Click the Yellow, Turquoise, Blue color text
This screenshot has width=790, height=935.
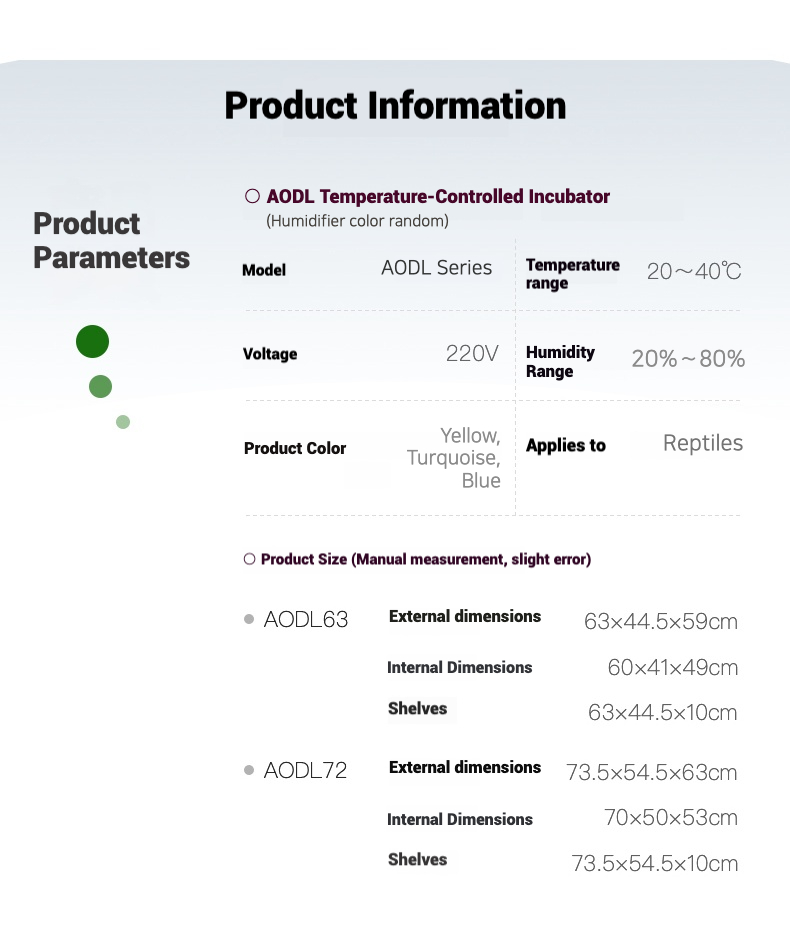[455, 458]
